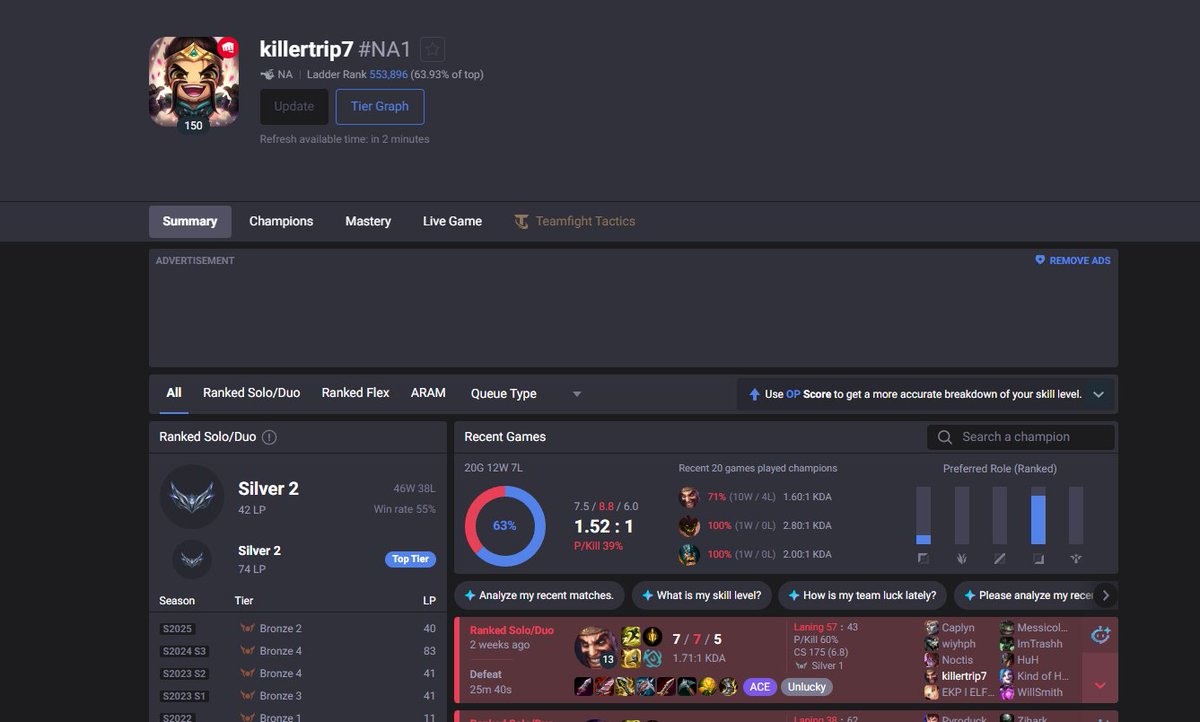This screenshot has width=1200, height=722.
Task: Click 'How is my team luck lately?' suggestion
Action: (x=862, y=595)
